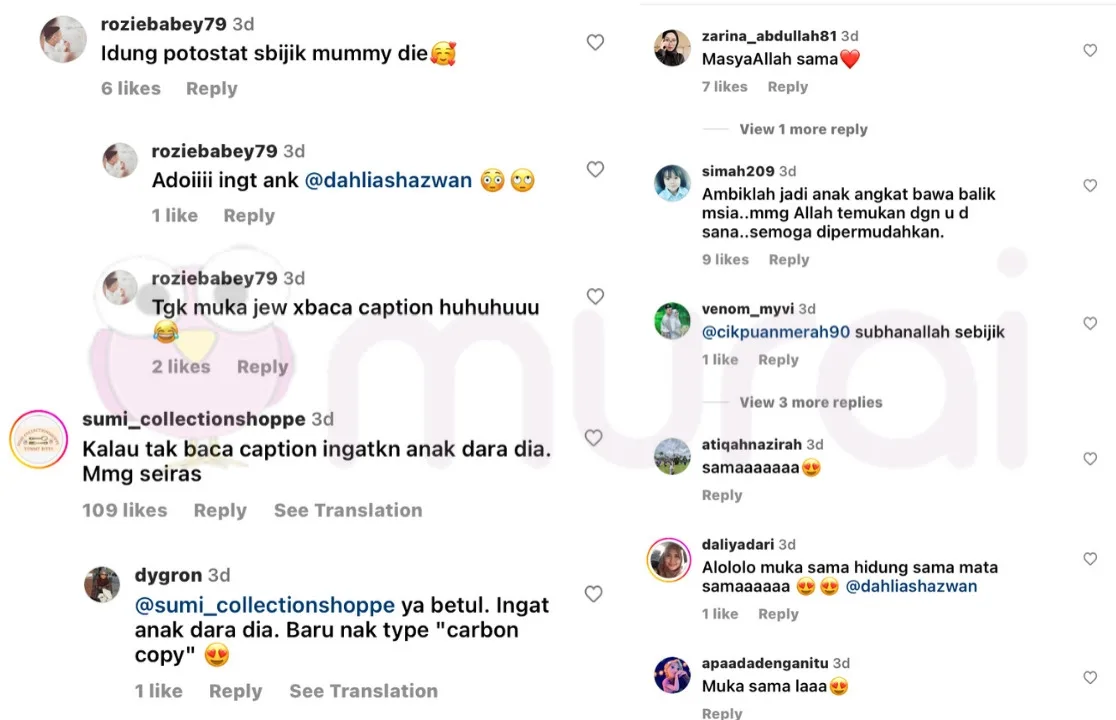
Task: View the 109 likes on sumi_collectionshoppe's comment
Action: click(x=125, y=510)
